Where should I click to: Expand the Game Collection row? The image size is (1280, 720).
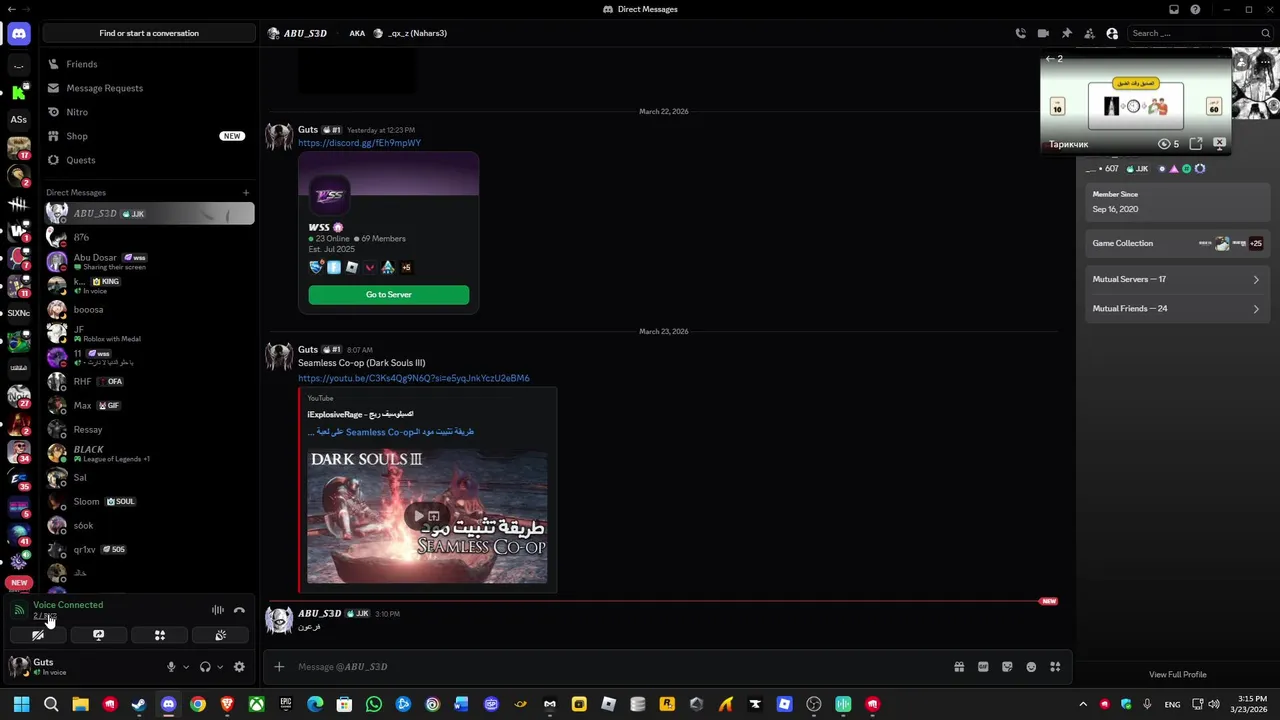1176,243
